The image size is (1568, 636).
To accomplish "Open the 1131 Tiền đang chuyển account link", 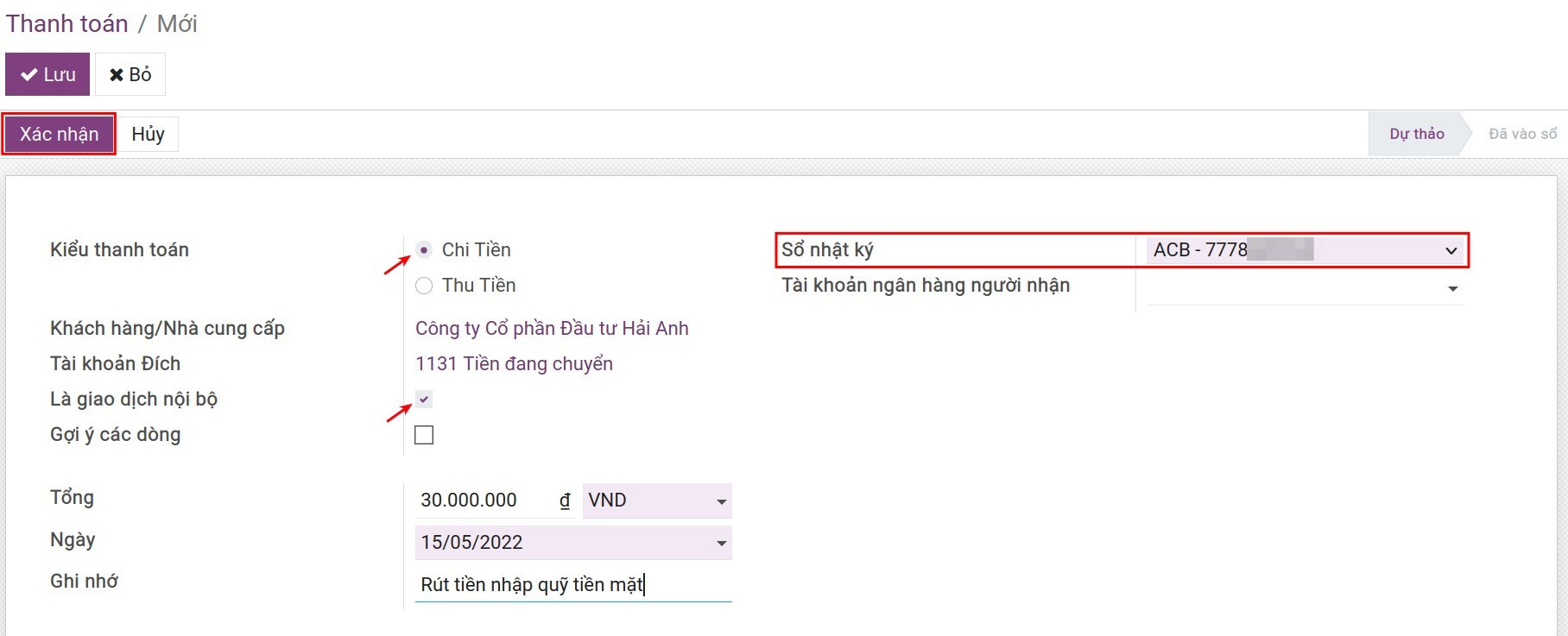I will (x=514, y=364).
